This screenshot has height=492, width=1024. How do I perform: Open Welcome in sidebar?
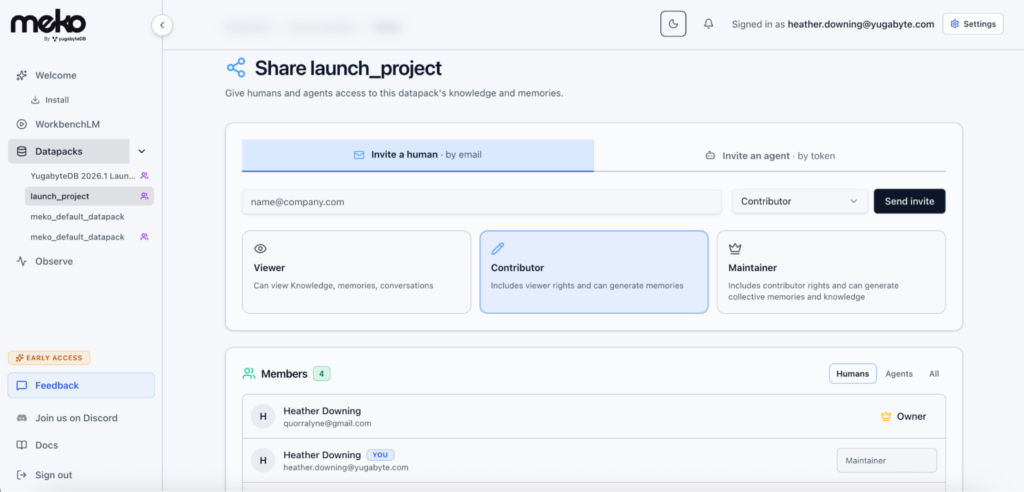pyautogui.click(x=56, y=75)
